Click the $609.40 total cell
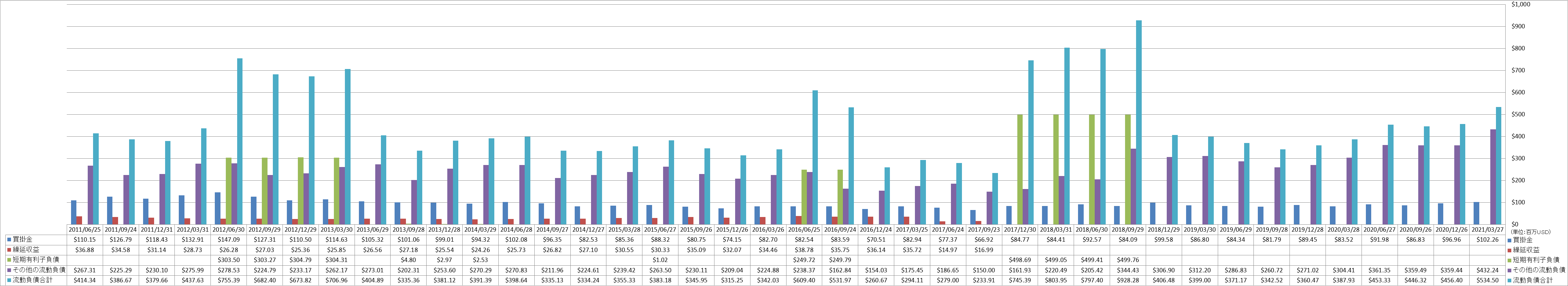This screenshot has width=1568, height=286. pyautogui.click(x=804, y=280)
